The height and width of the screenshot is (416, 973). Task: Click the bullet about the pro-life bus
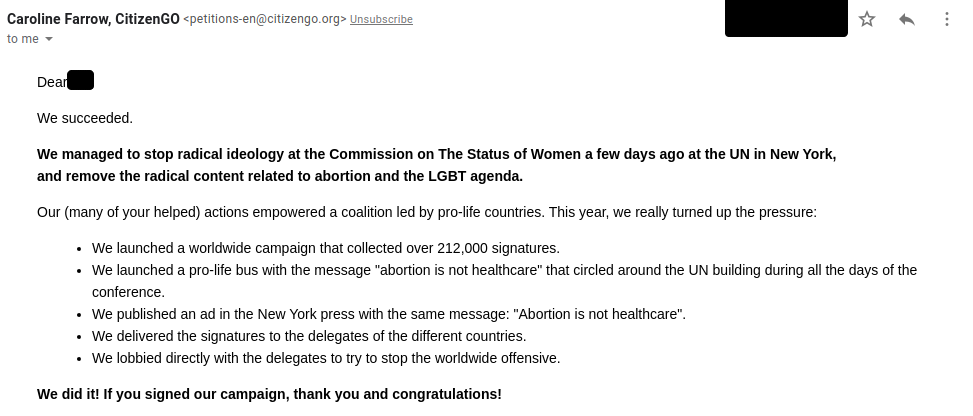[x=504, y=270]
